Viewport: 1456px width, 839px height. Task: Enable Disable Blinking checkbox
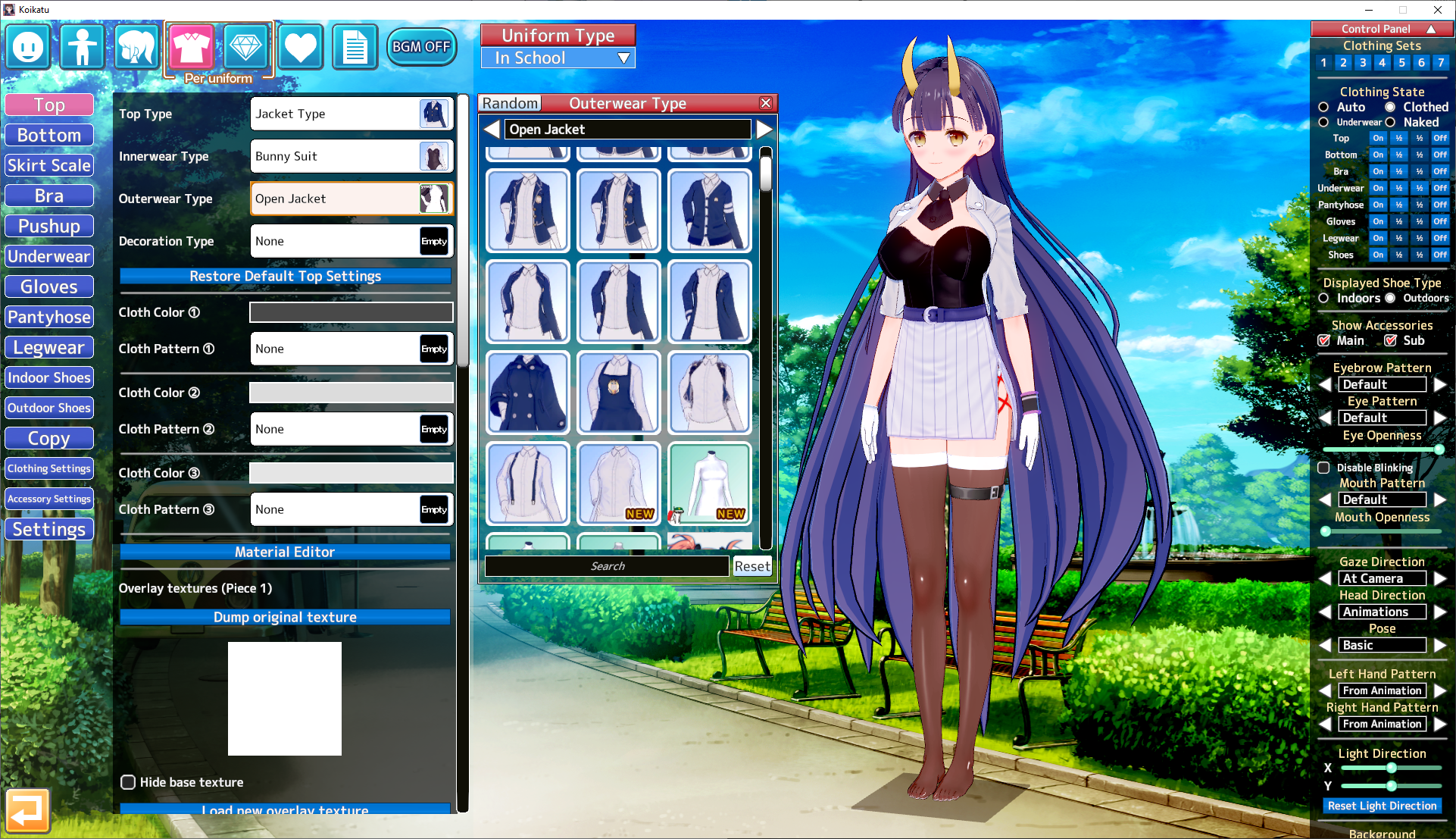1323,468
